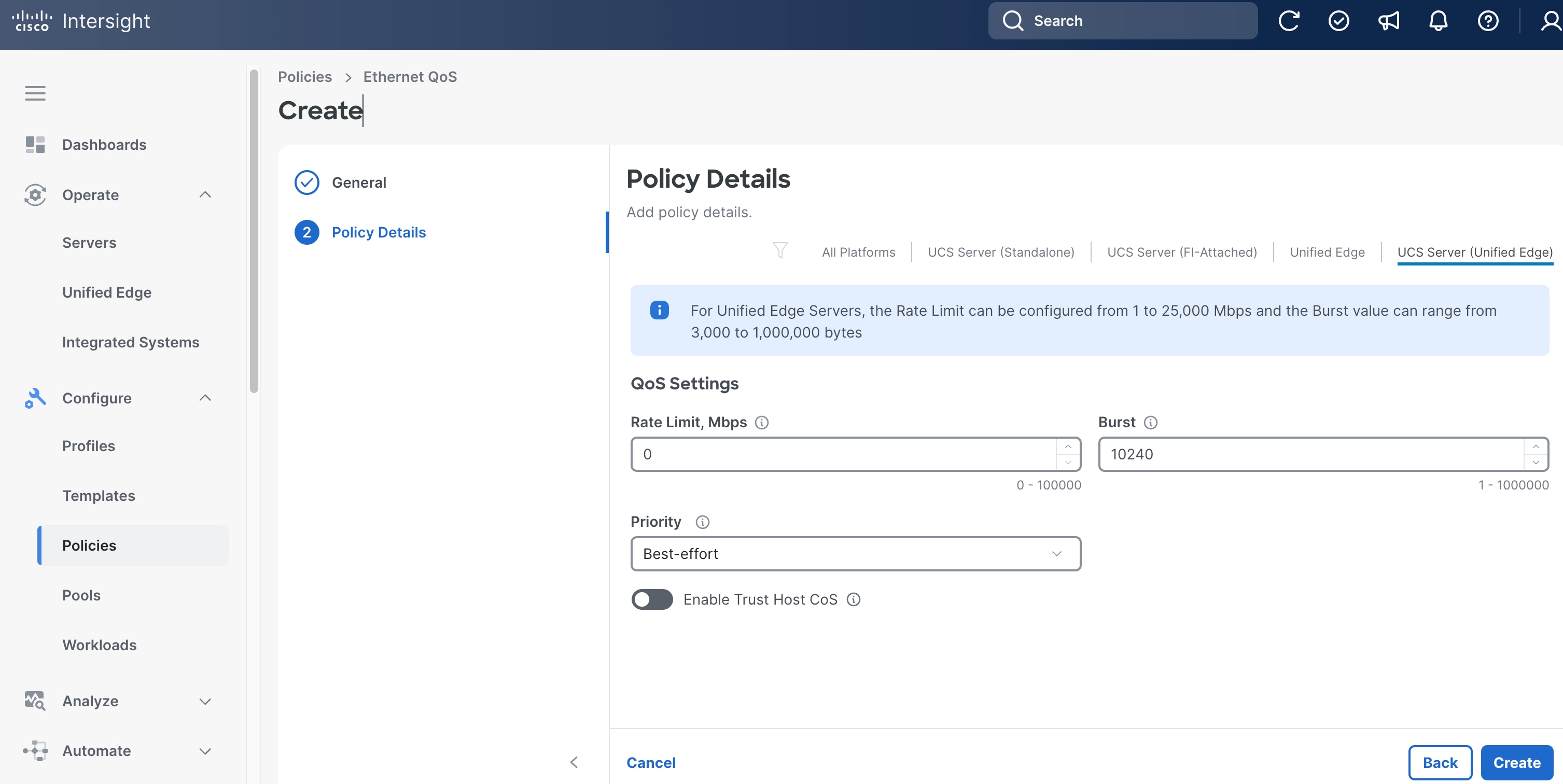Open the Priority Best-effort dropdown
The image size is (1563, 784).
pos(856,553)
